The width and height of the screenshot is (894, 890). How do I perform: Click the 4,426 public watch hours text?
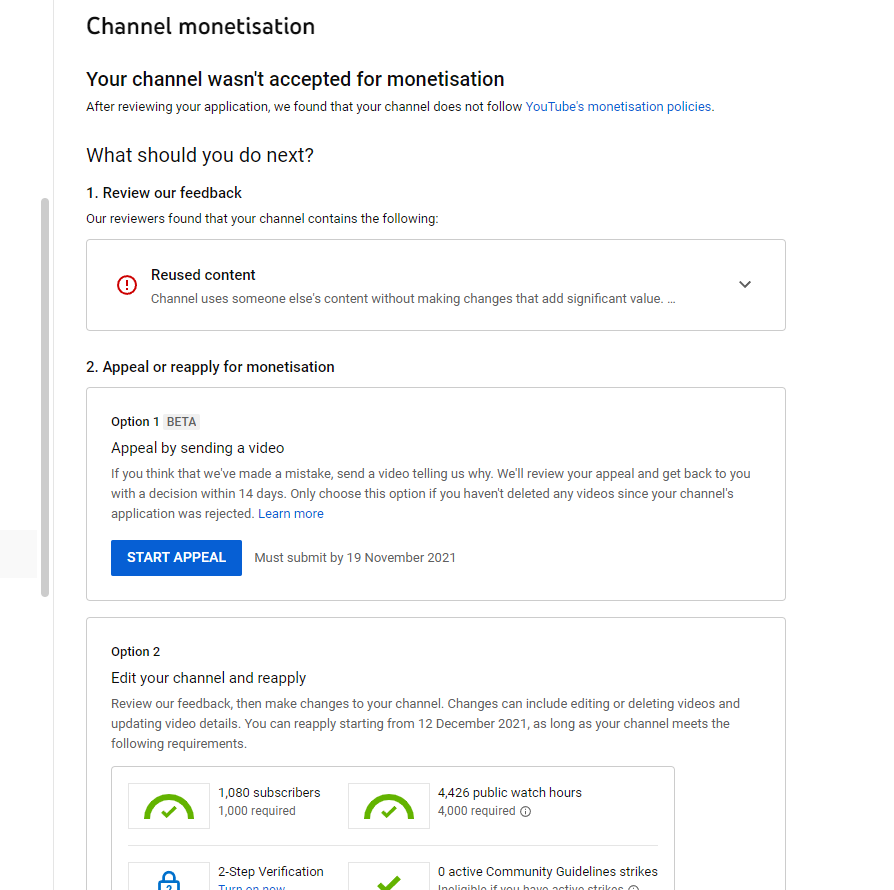click(509, 793)
